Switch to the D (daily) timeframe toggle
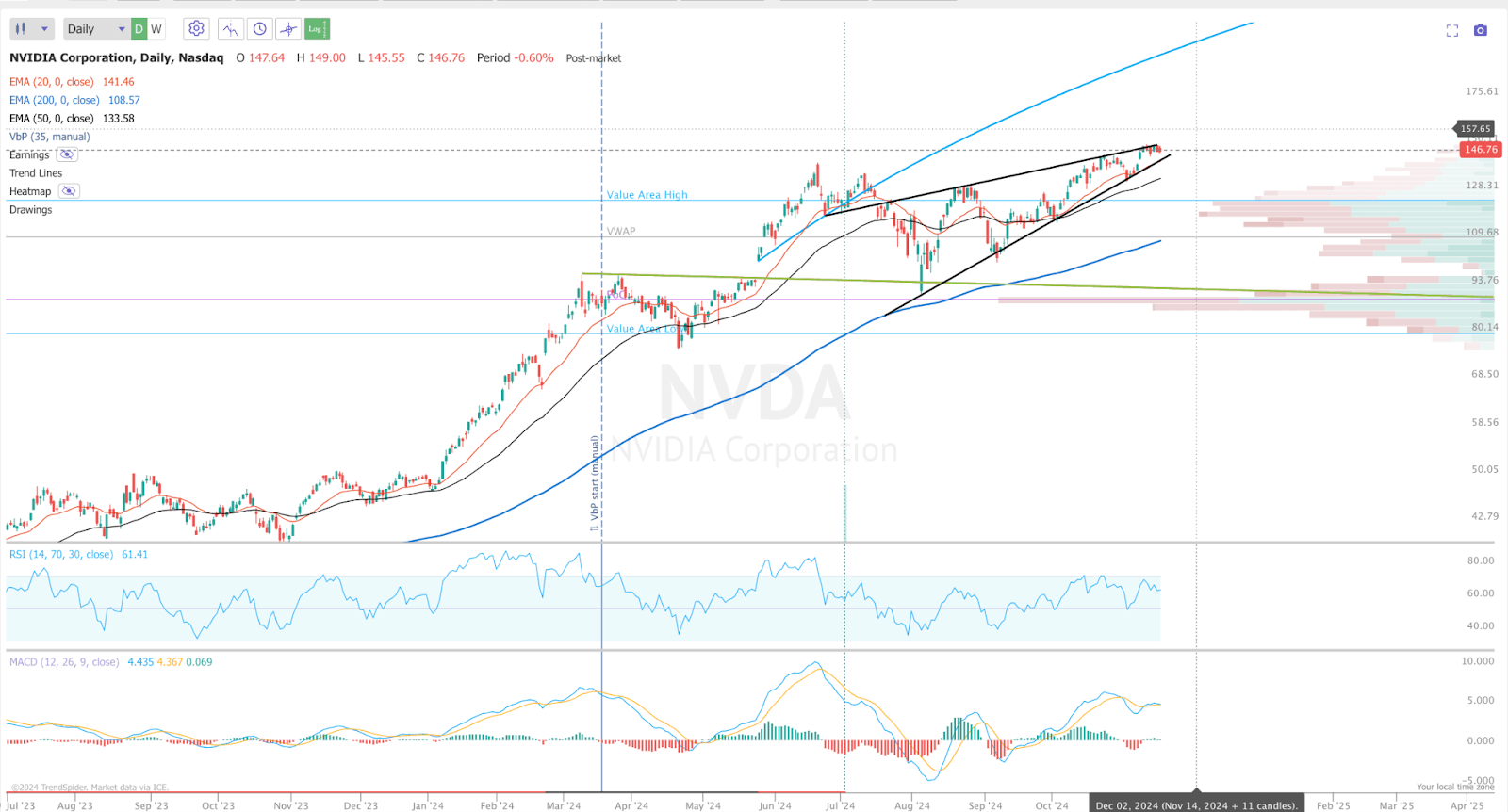Screen dimensions: 1508x812 click(139, 29)
